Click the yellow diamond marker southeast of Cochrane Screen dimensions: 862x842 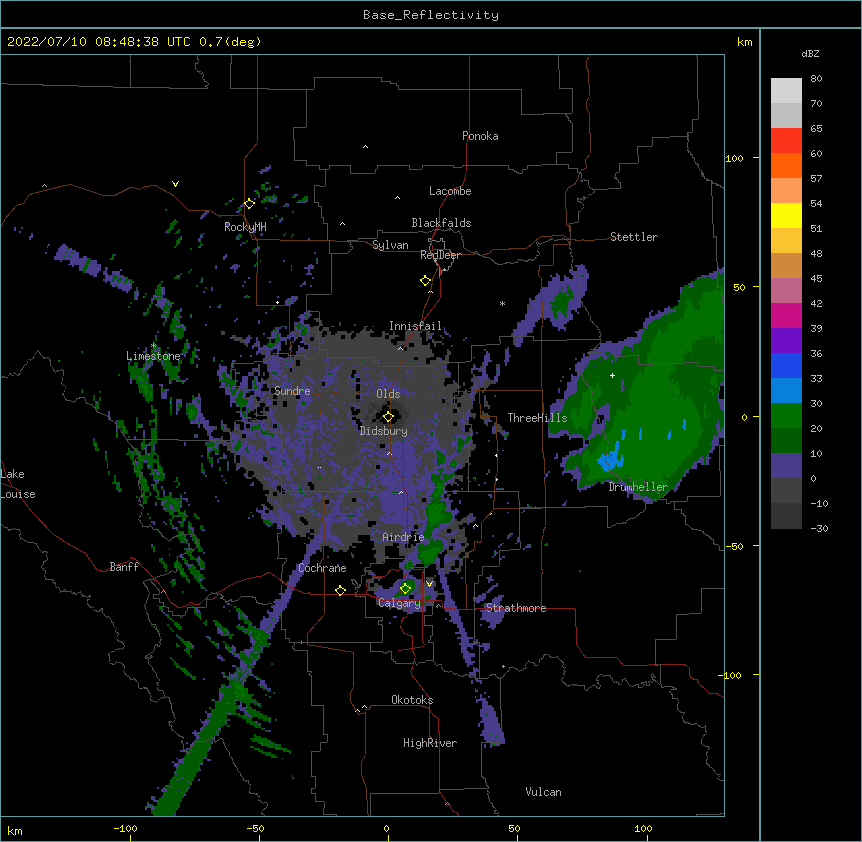coord(340,590)
